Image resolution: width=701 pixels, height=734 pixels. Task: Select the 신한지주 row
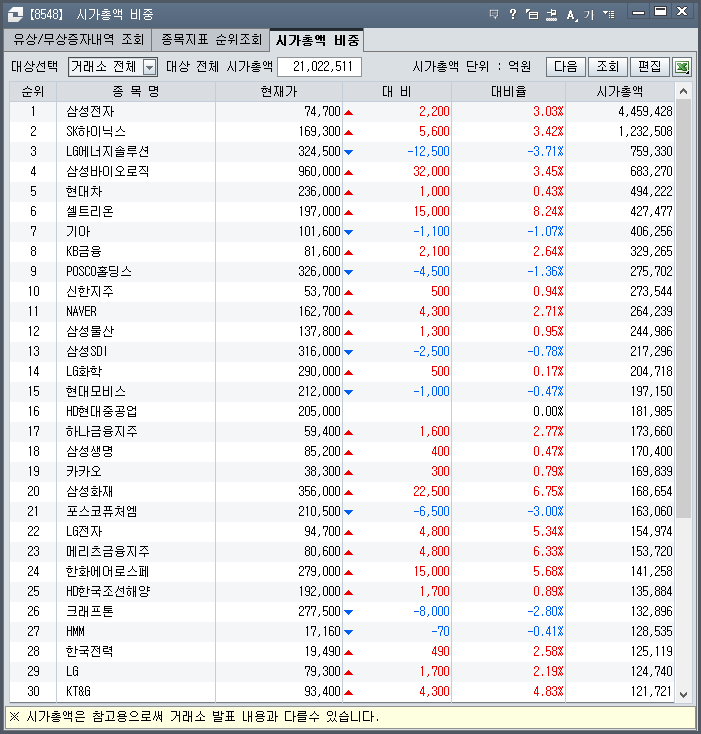(342, 292)
